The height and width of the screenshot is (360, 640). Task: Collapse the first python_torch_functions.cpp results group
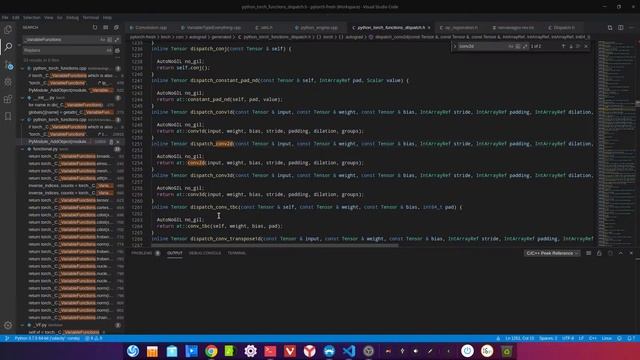click(22, 68)
